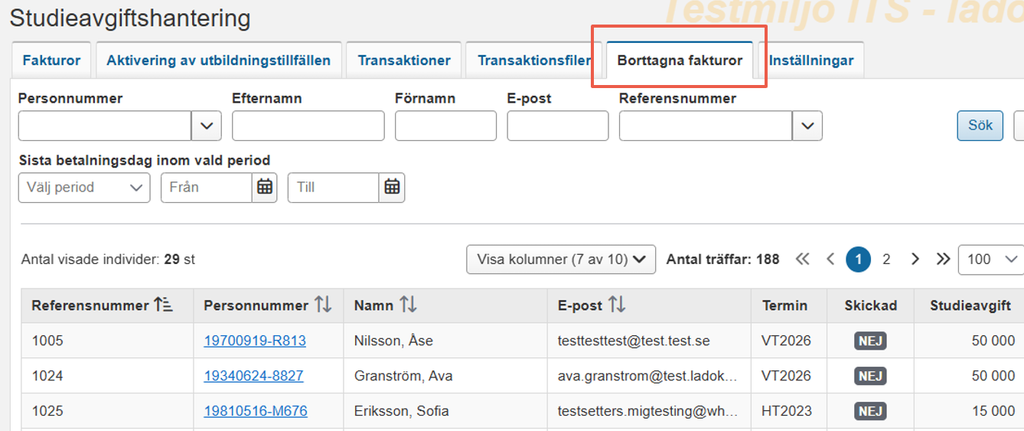Sort table by Personnummer column
Viewport: 1024px width, 431px height.
(x=323, y=306)
